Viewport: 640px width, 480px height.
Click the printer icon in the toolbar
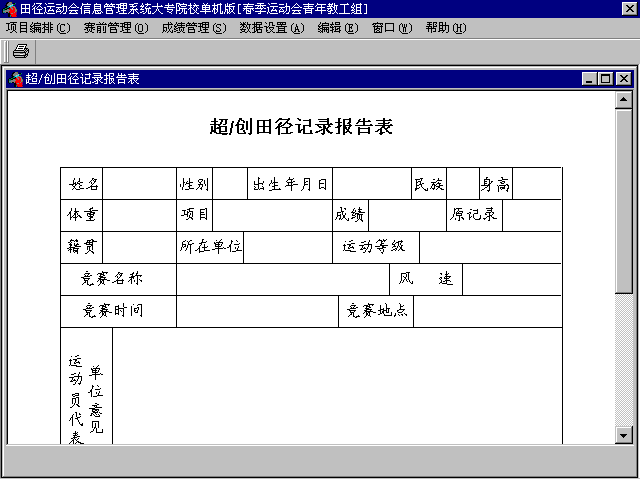tap(21, 52)
